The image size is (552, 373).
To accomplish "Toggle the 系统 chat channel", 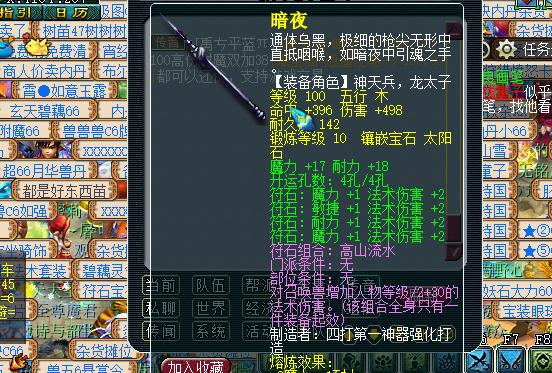I will (x=211, y=331).
